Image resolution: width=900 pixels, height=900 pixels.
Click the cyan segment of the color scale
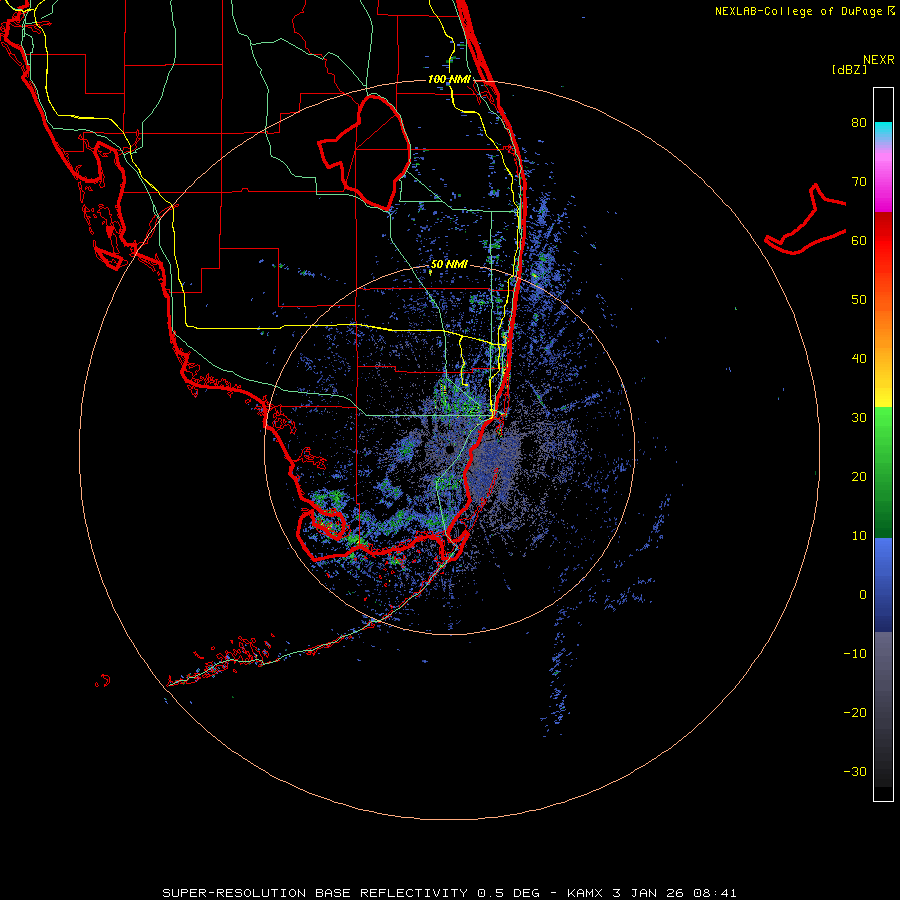[x=883, y=131]
